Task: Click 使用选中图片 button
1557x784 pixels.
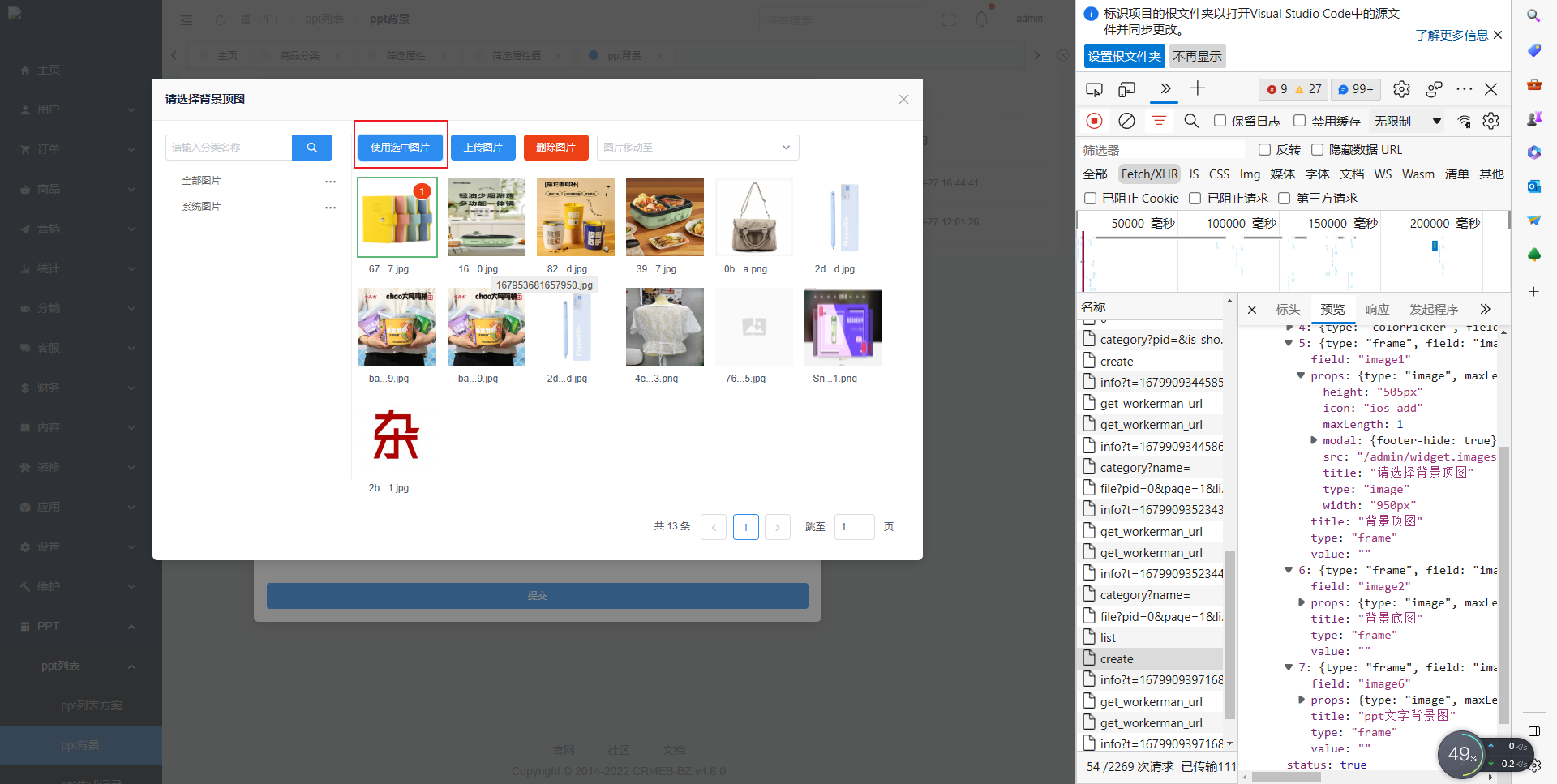Action: tap(400, 148)
